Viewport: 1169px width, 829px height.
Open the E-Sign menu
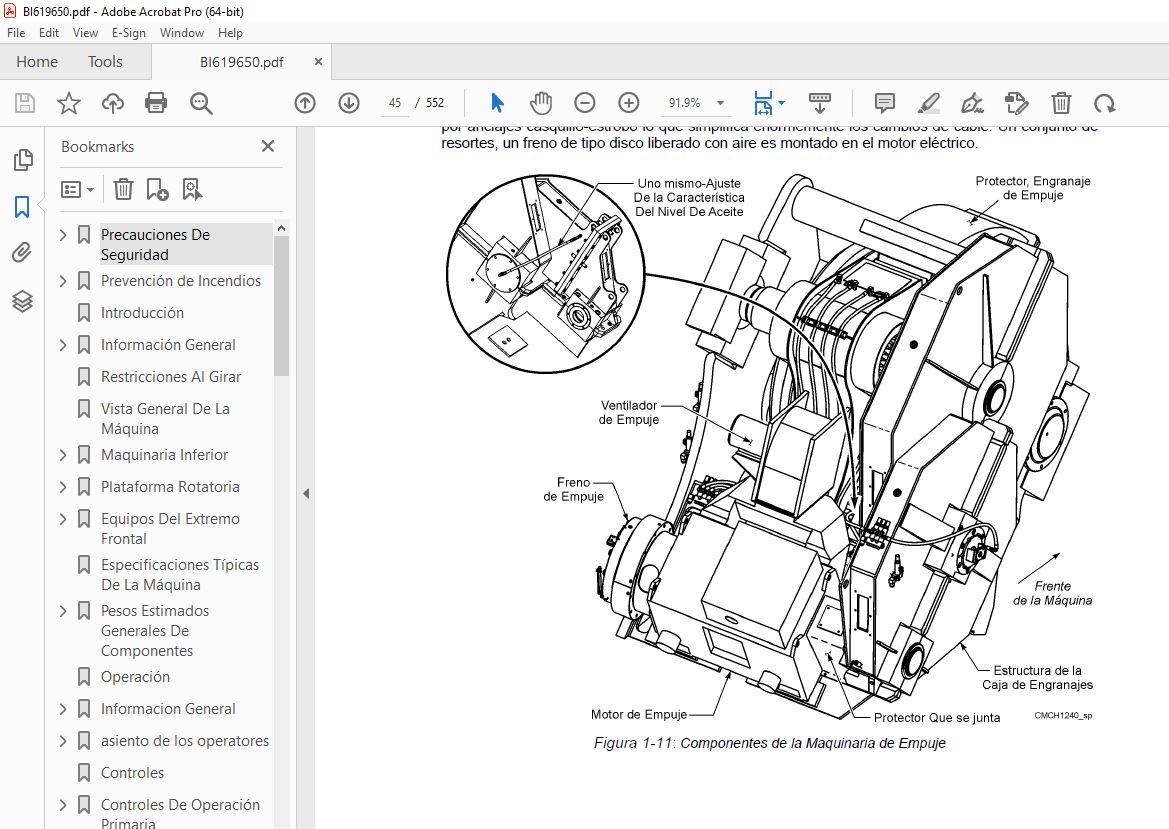128,33
